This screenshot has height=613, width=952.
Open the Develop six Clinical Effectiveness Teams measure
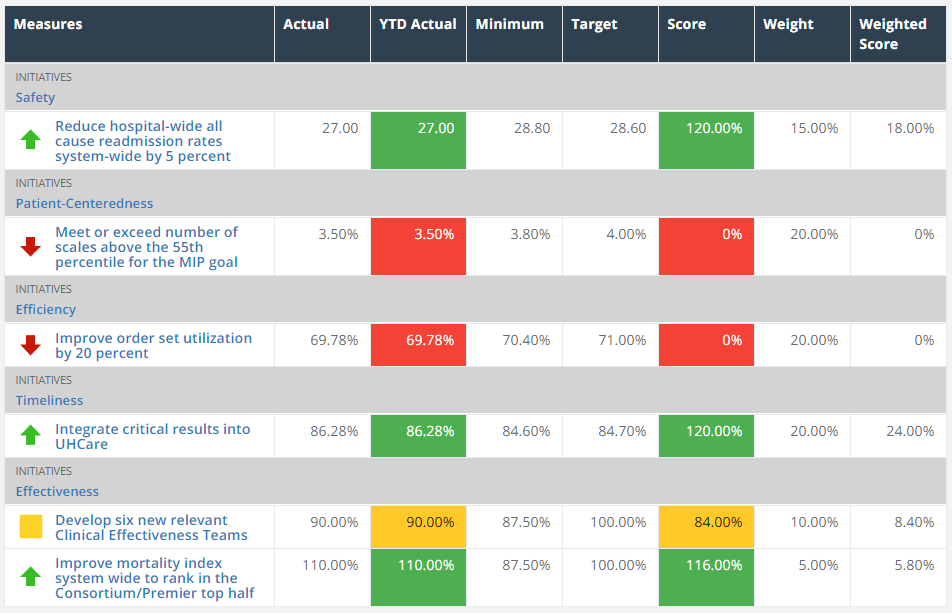150,527
